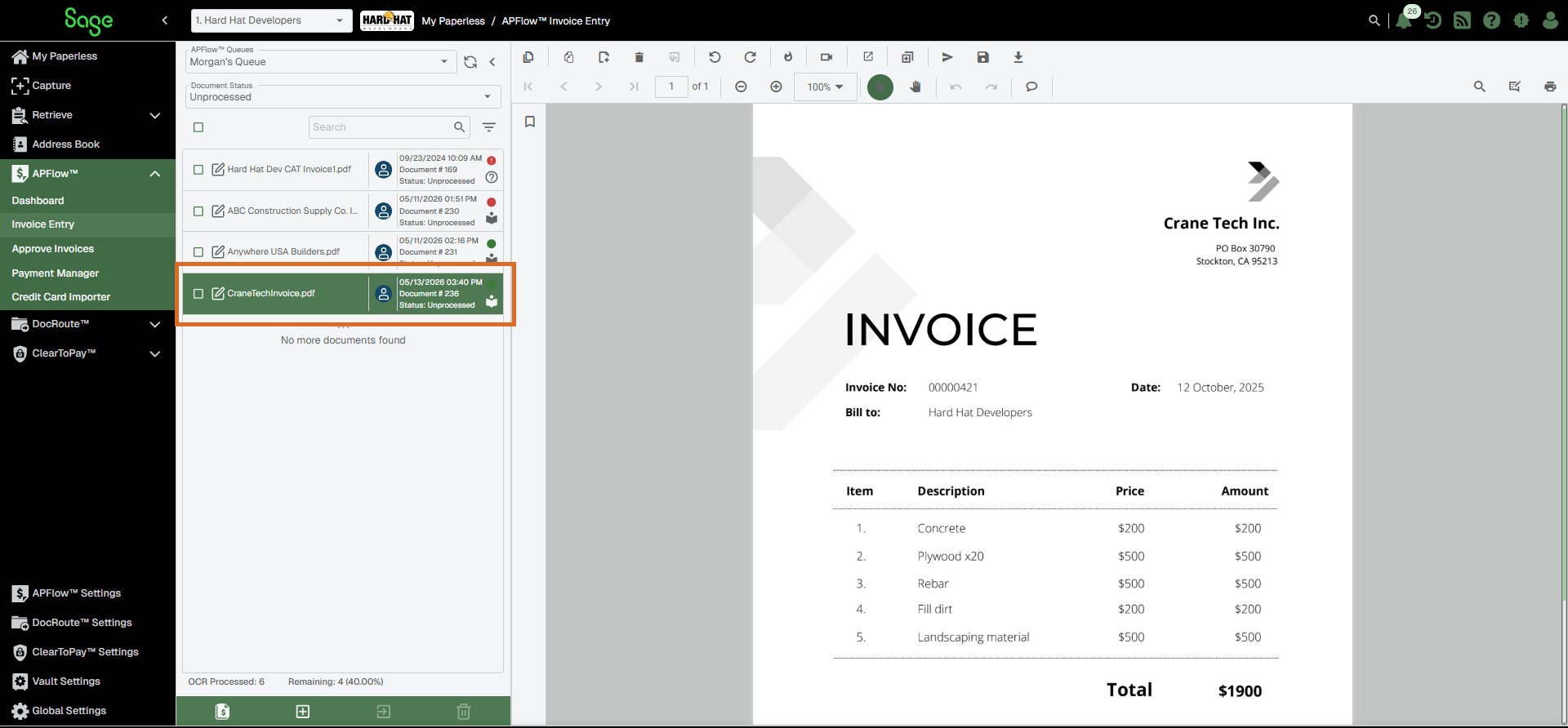Open the annotation edit tool

point(1515,87)
